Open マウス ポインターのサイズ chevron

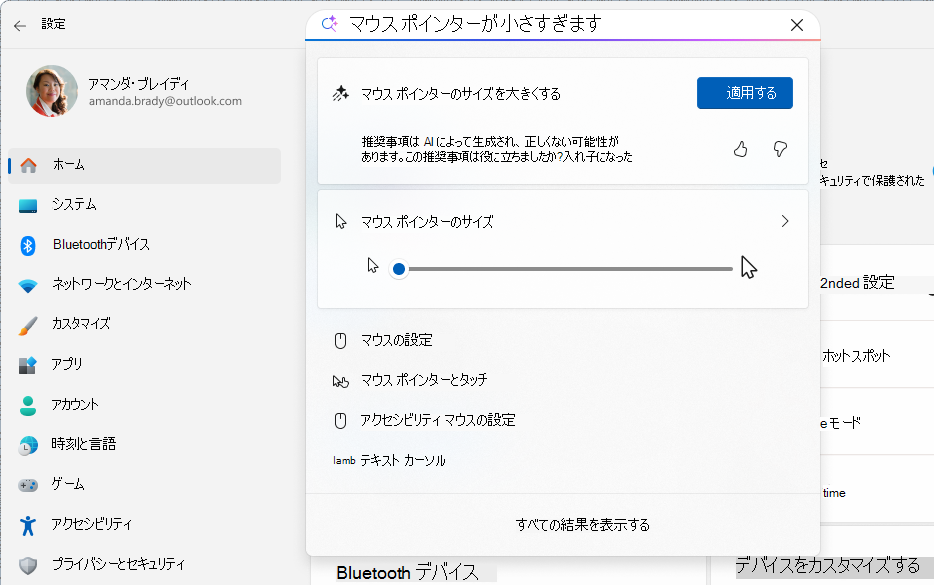click(784, 222)
